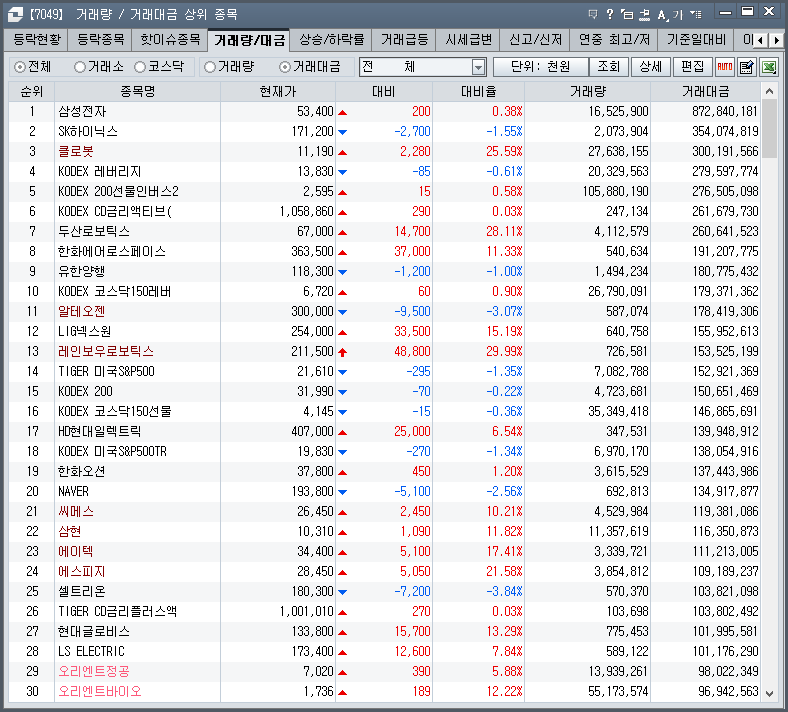This screenshot has height=712, width=788.
Task: Select the SK하이닉스 stock row
Action: pyautogui.click(x=384, y=132)
